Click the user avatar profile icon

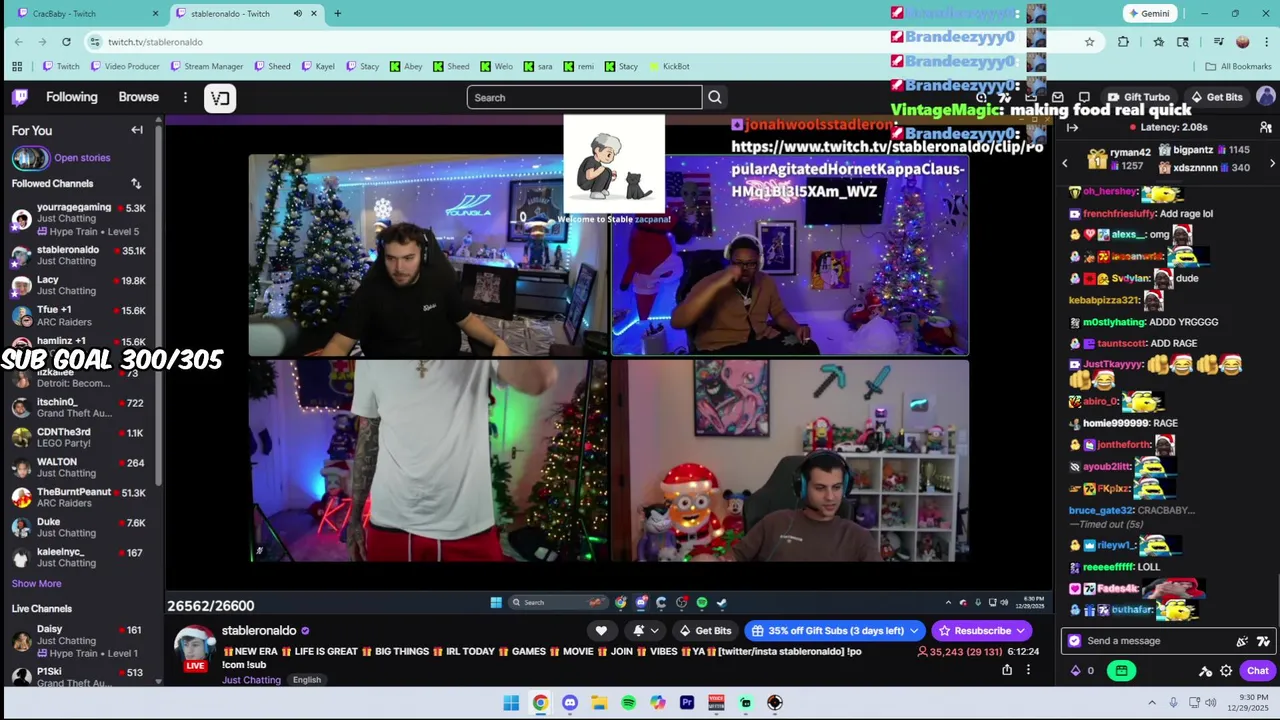click(1266, 97)
